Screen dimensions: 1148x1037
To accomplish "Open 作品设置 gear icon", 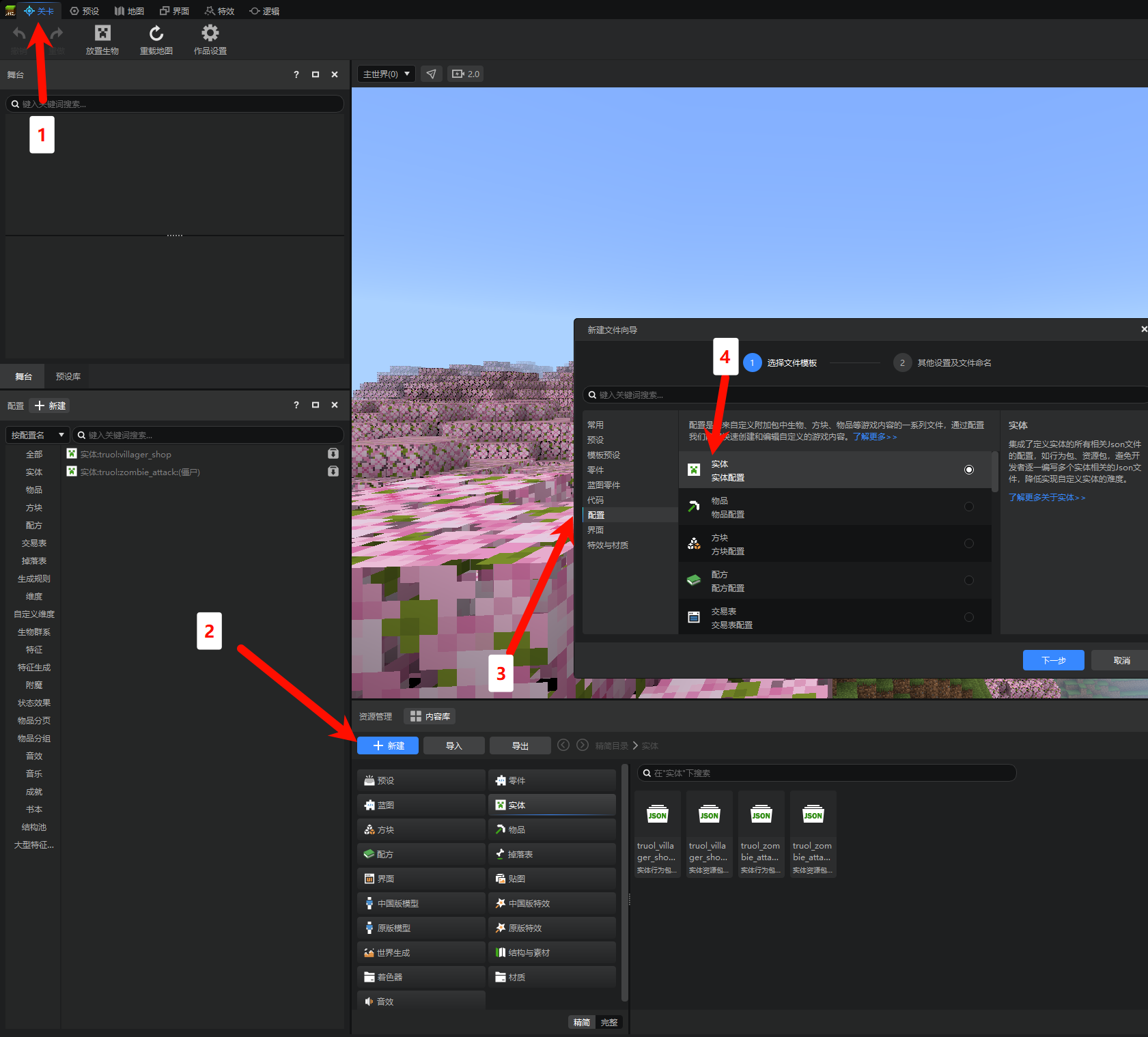I will 210,33.
